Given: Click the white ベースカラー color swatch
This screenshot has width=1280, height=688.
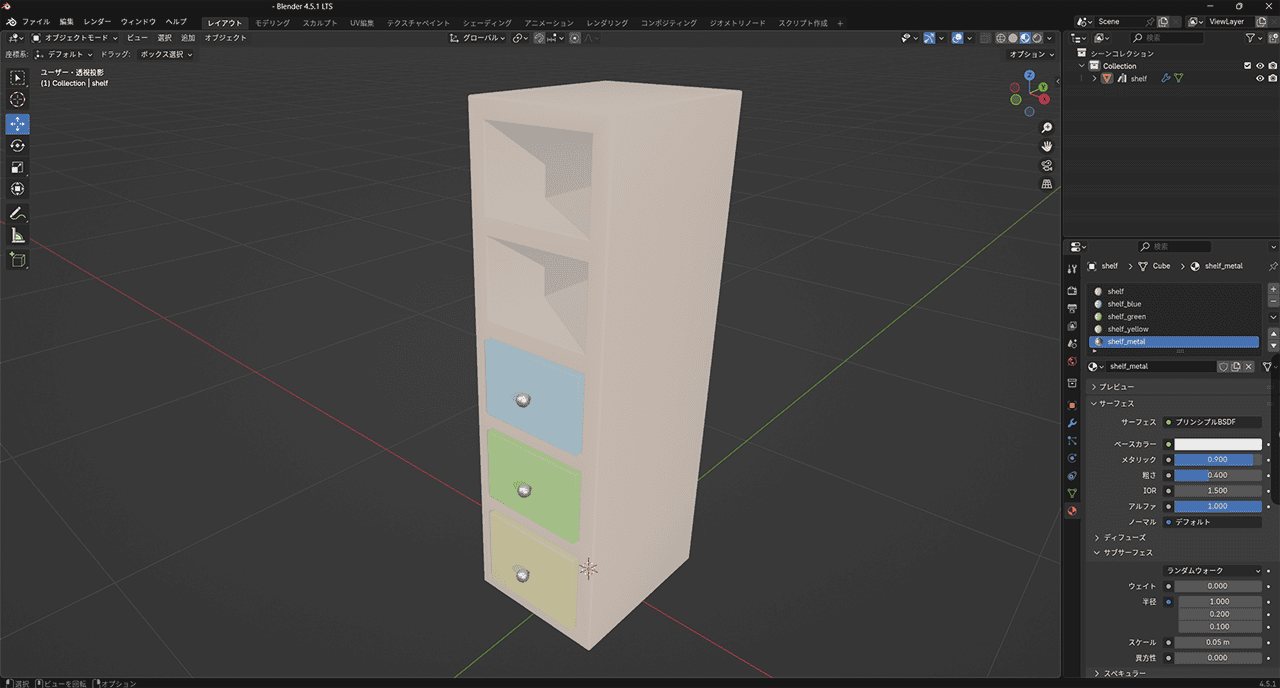Looking at the screenshot, I should [1217, 444].
